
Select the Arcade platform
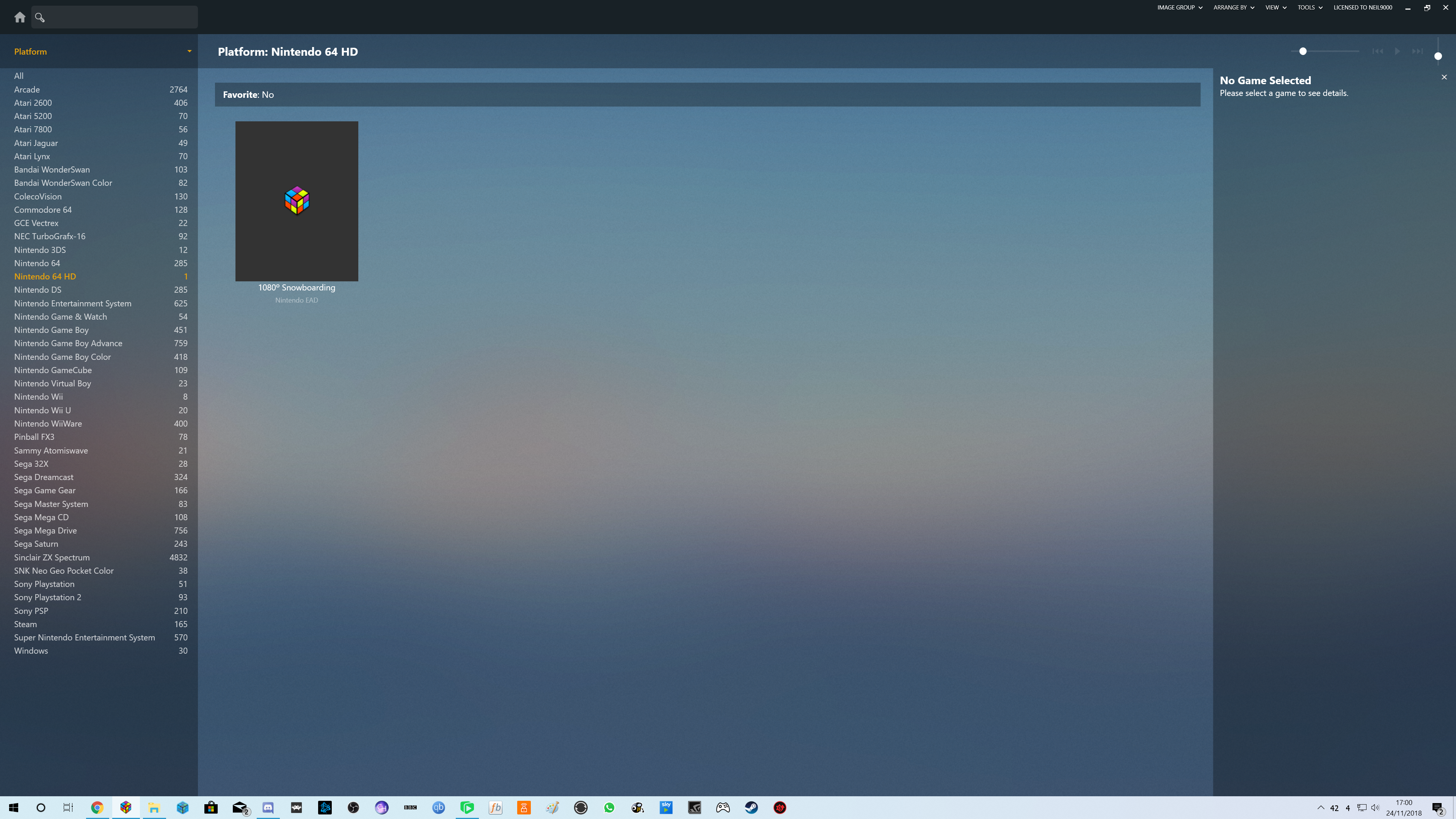click(x=99, y=89)
